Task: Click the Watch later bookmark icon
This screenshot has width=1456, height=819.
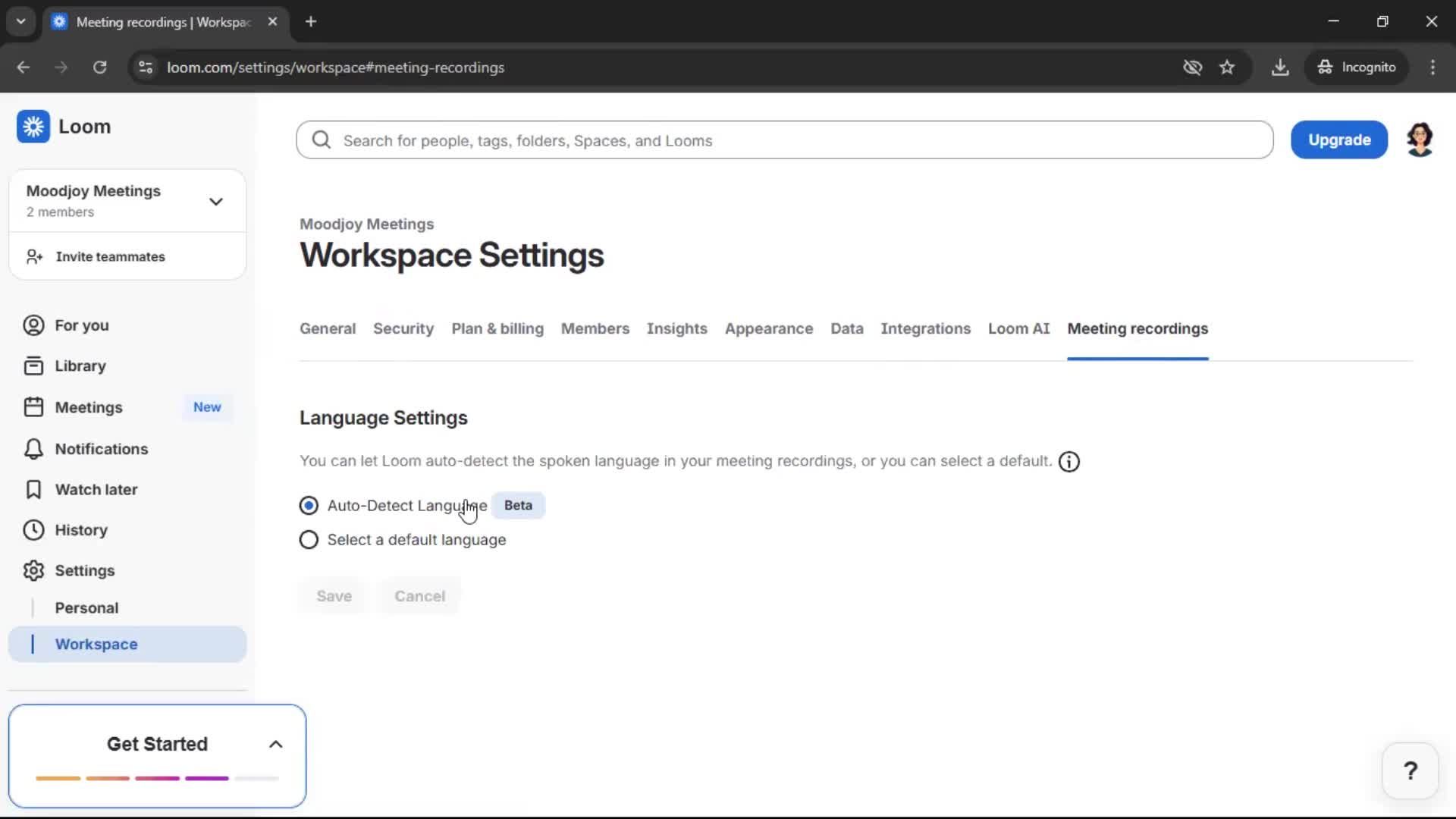Action: [x=33, y=489]
